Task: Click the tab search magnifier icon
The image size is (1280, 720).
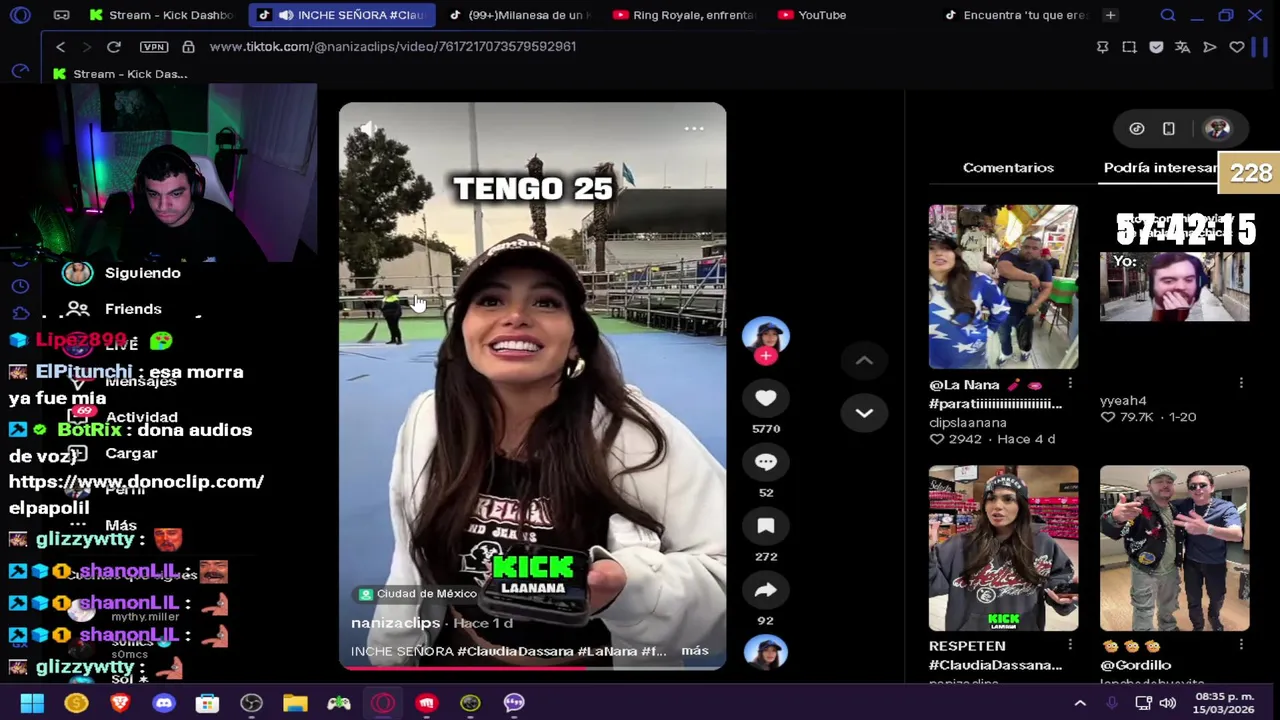Action: coord(1168,15)
